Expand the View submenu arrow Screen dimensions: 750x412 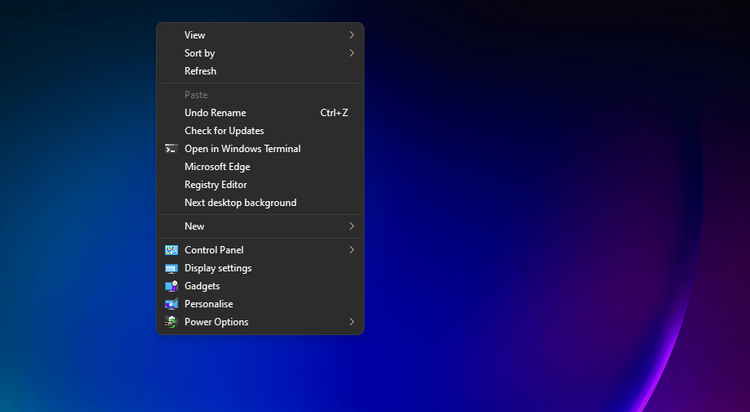tap(352, 35)
